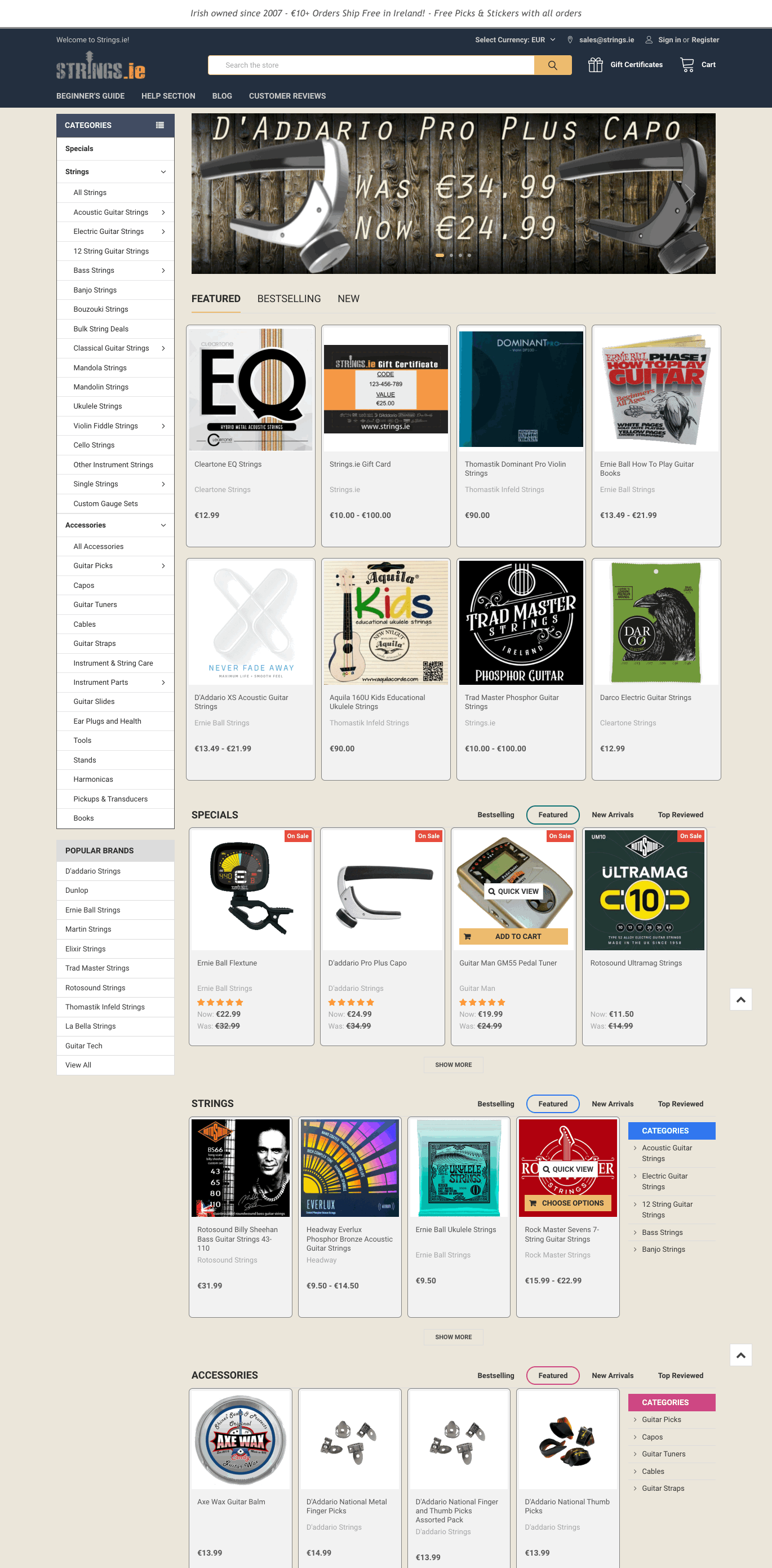Select Top Reviewed filter in Accessories section
The width and height of the screenshot is (772, 1568).
click(680, 1376)
